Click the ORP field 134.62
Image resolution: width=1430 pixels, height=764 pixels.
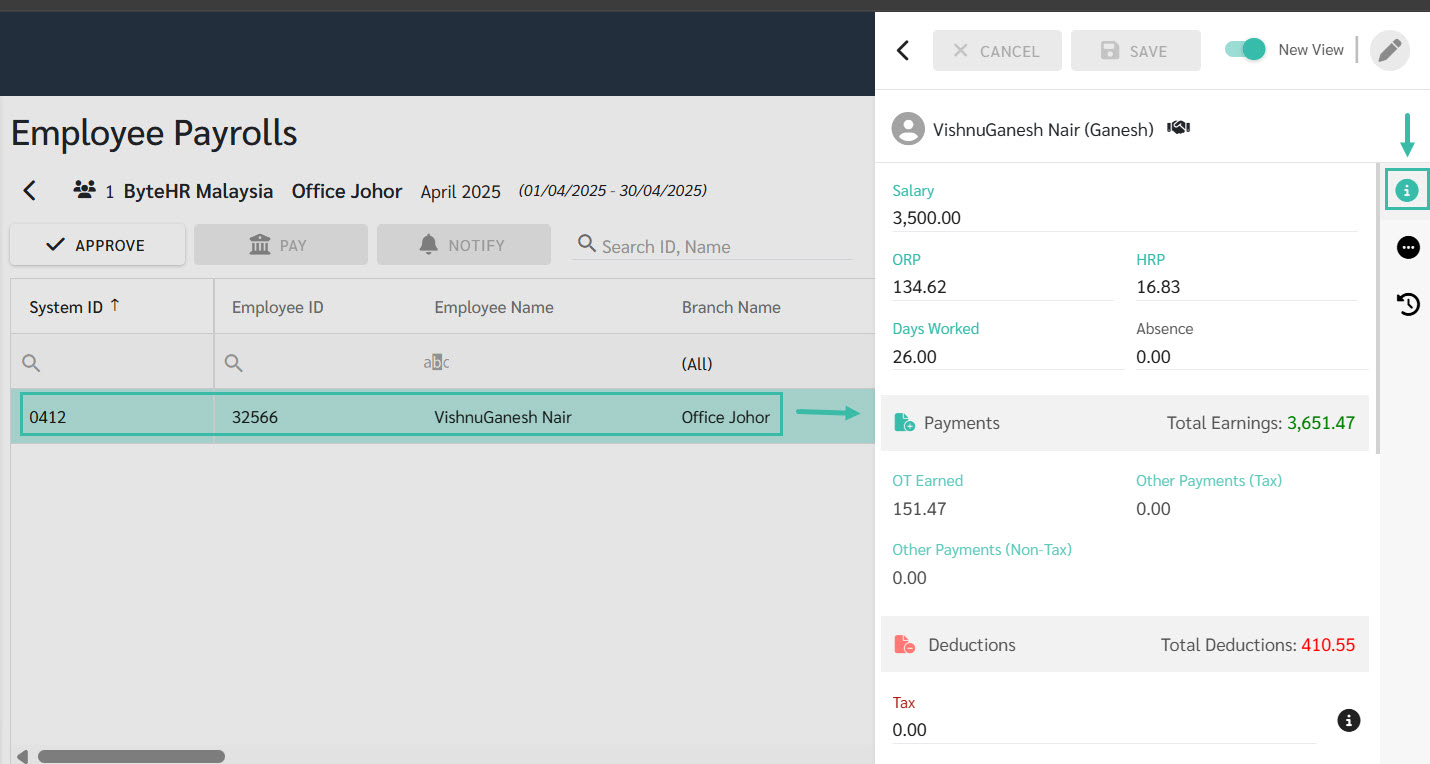(x=1003, y=287)
